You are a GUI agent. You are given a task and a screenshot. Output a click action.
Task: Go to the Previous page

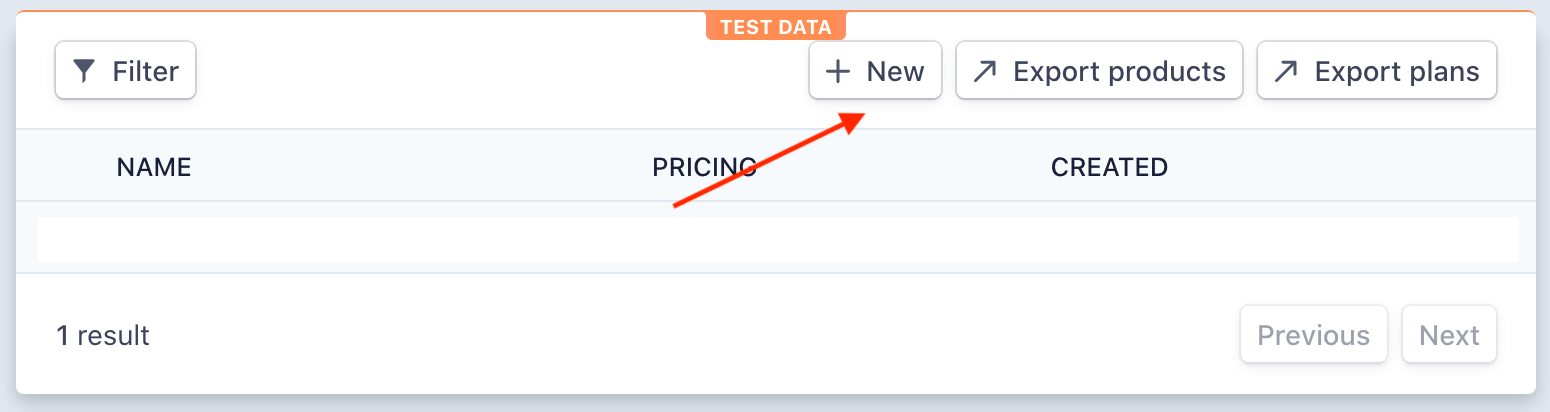pyautogui.click(x=1314, y=334)
